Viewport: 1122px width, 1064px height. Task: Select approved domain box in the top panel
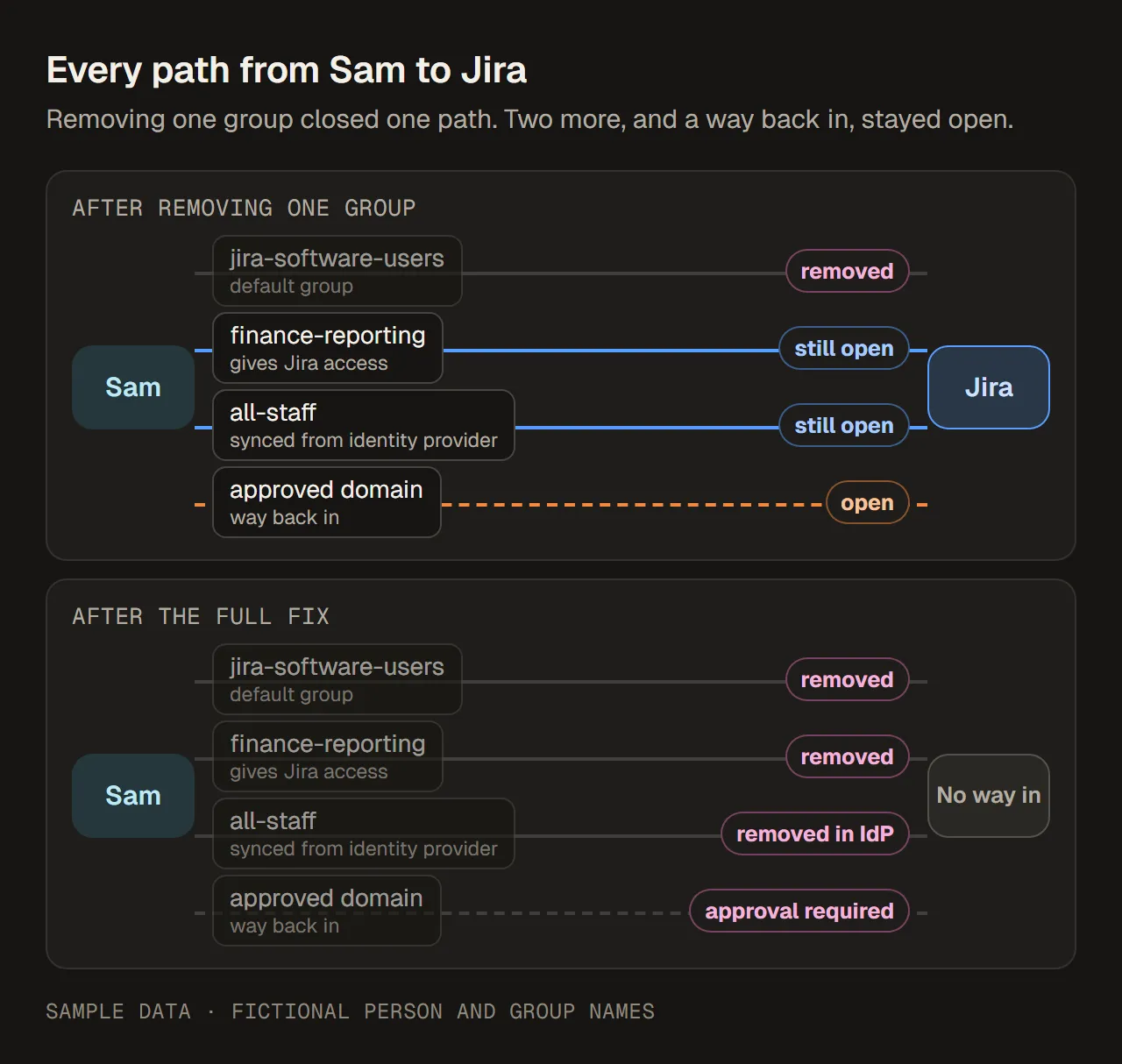pyautogui.click(x=327, y=502)
